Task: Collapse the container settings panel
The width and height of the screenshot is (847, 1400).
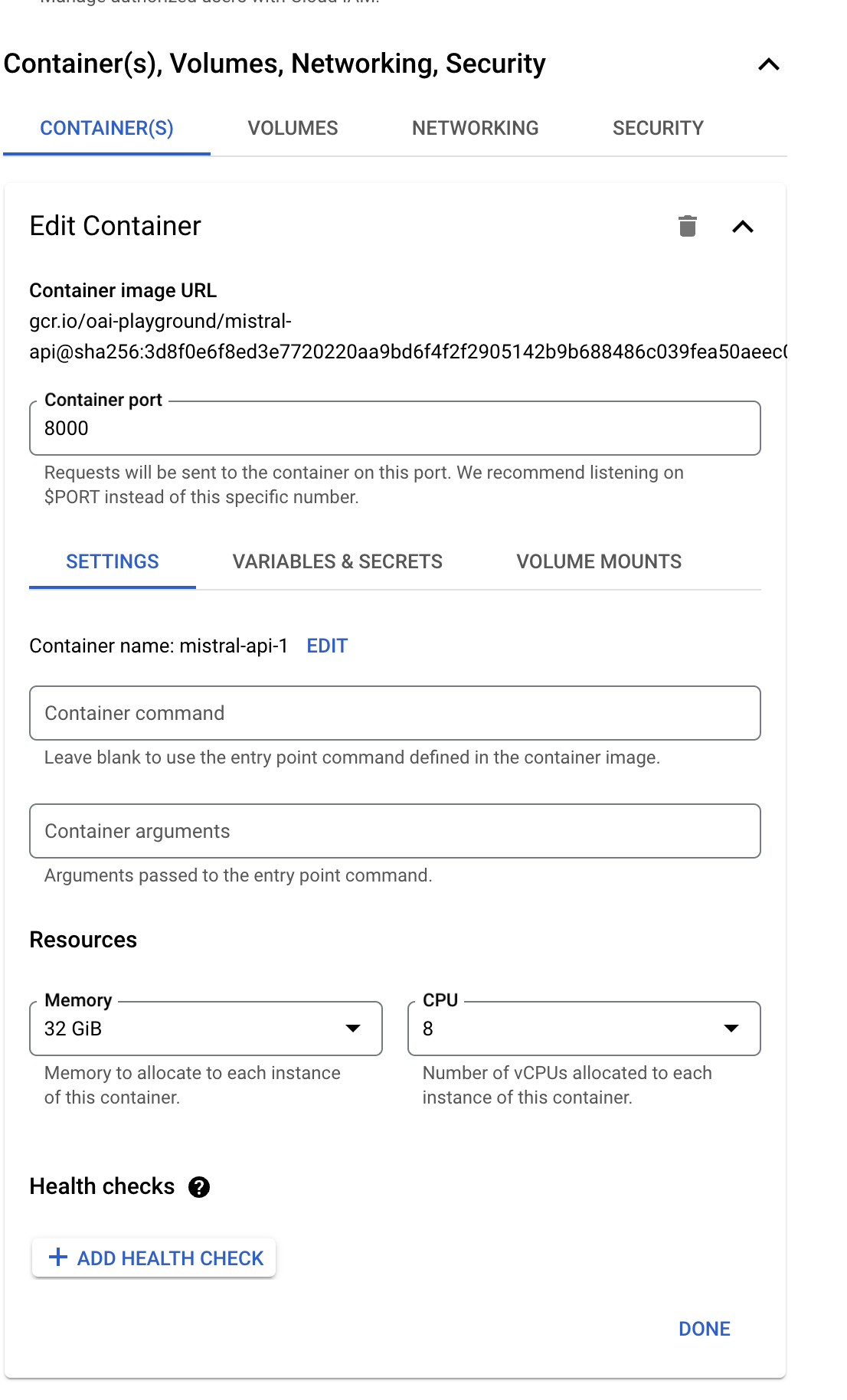Action: click(x=741, y=227)
